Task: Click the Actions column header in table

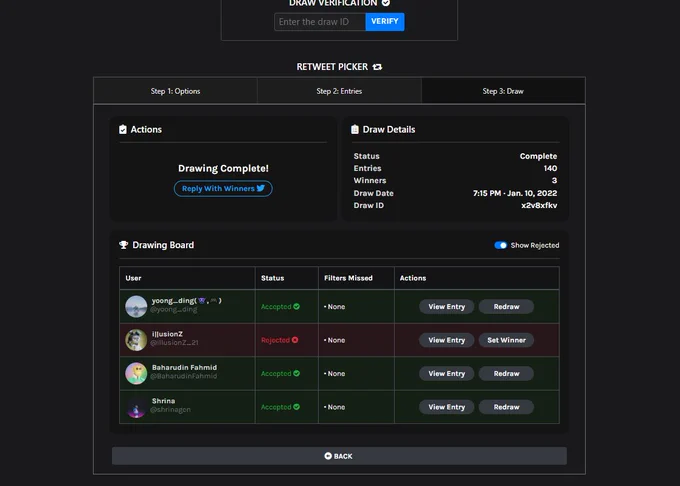Action: tap(413, 278)
